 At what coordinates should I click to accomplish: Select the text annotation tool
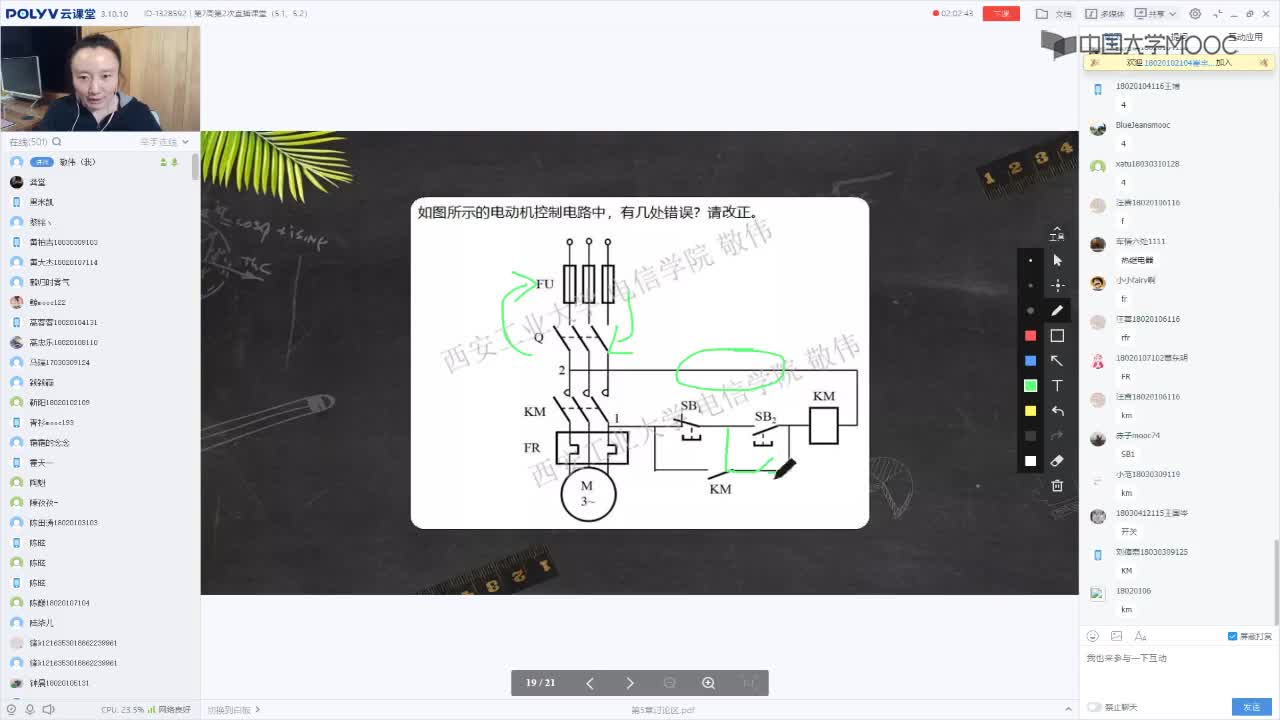[x=1057, y=386]
